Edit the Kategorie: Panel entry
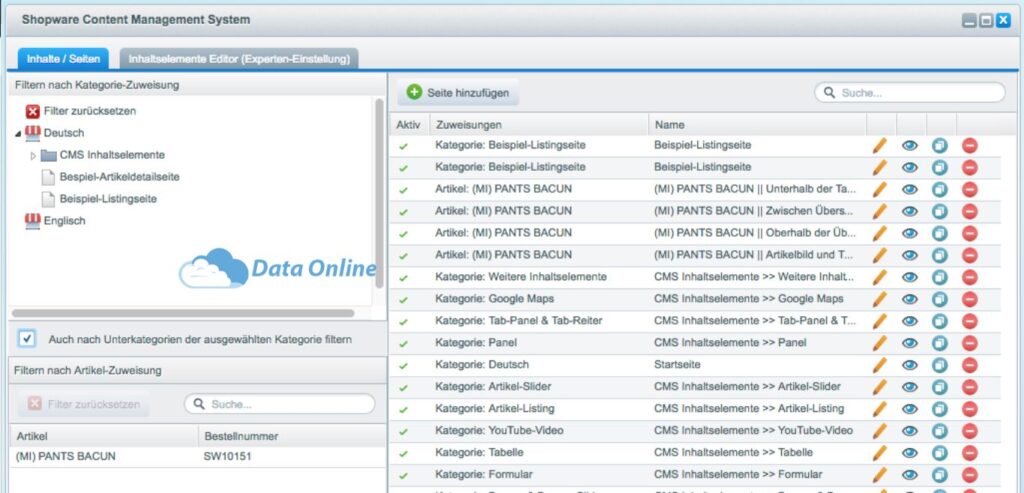 [880, 343]
